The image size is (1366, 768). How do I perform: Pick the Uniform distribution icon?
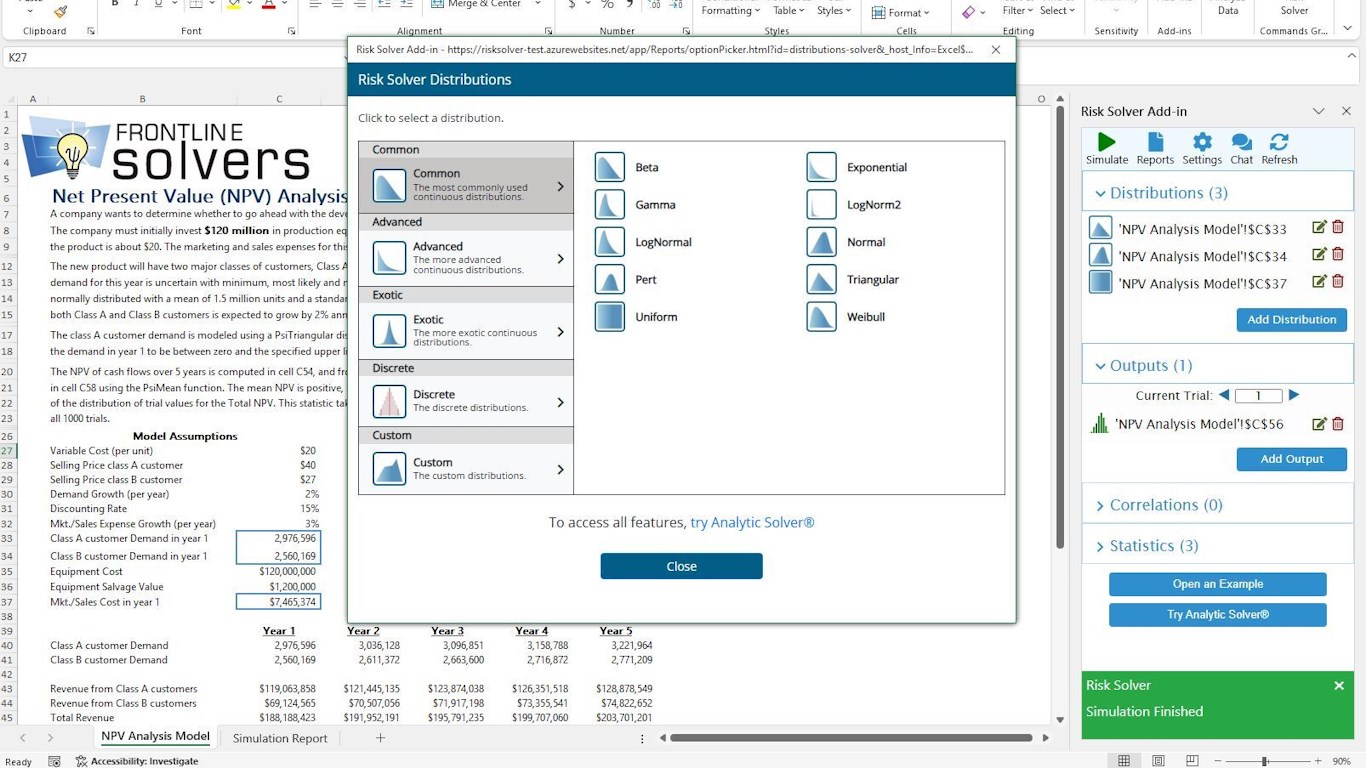point(609,317)
